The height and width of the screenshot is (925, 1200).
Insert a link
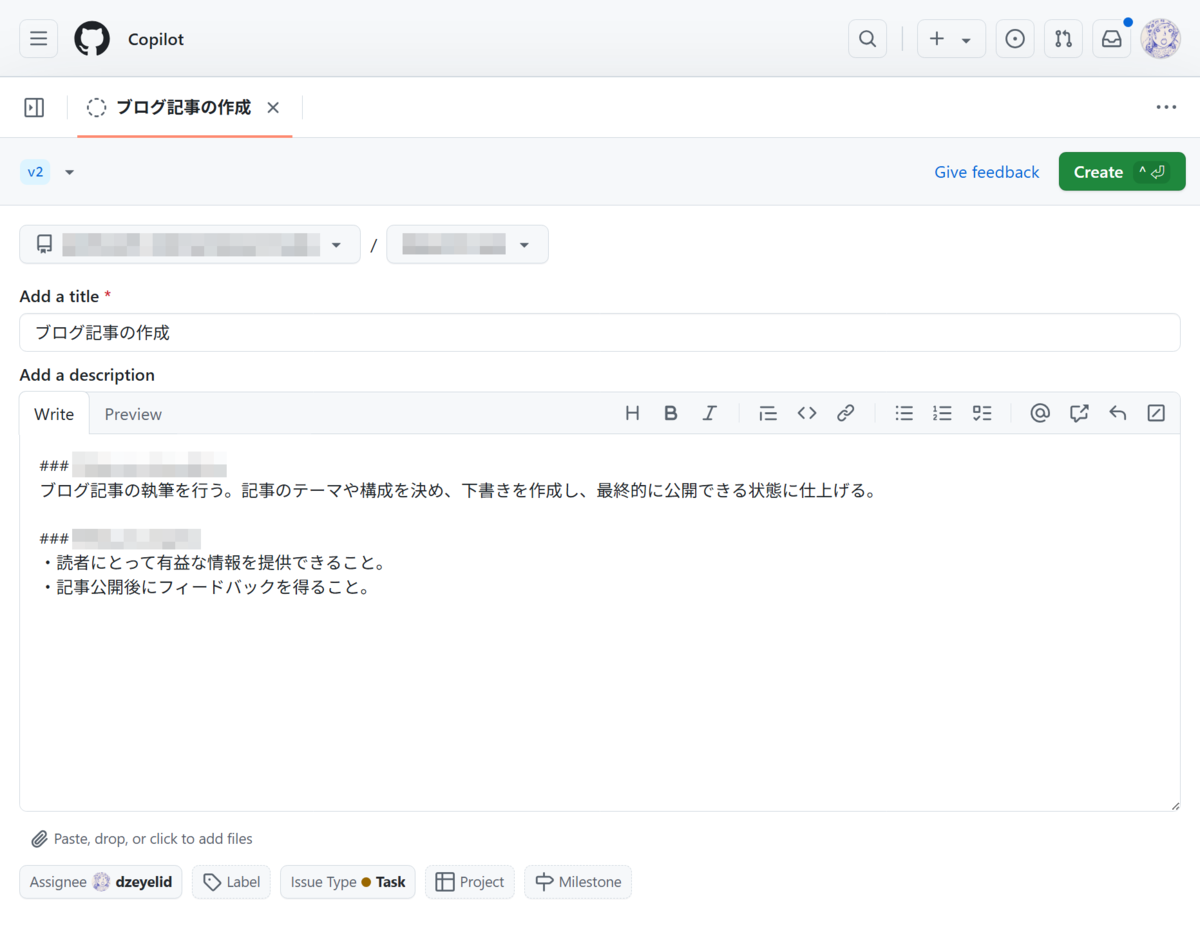846,413
